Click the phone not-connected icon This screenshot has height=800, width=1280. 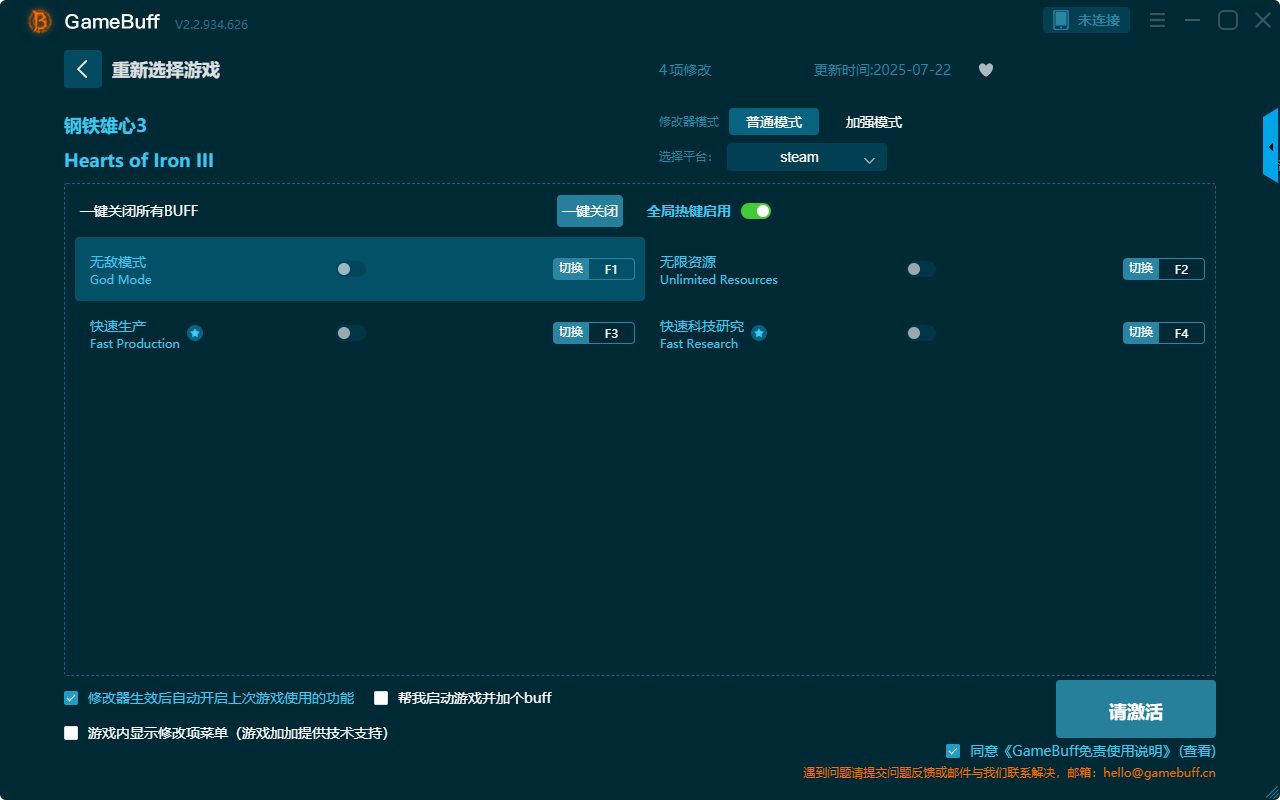pyautogui.click(x=1061, y=20)
